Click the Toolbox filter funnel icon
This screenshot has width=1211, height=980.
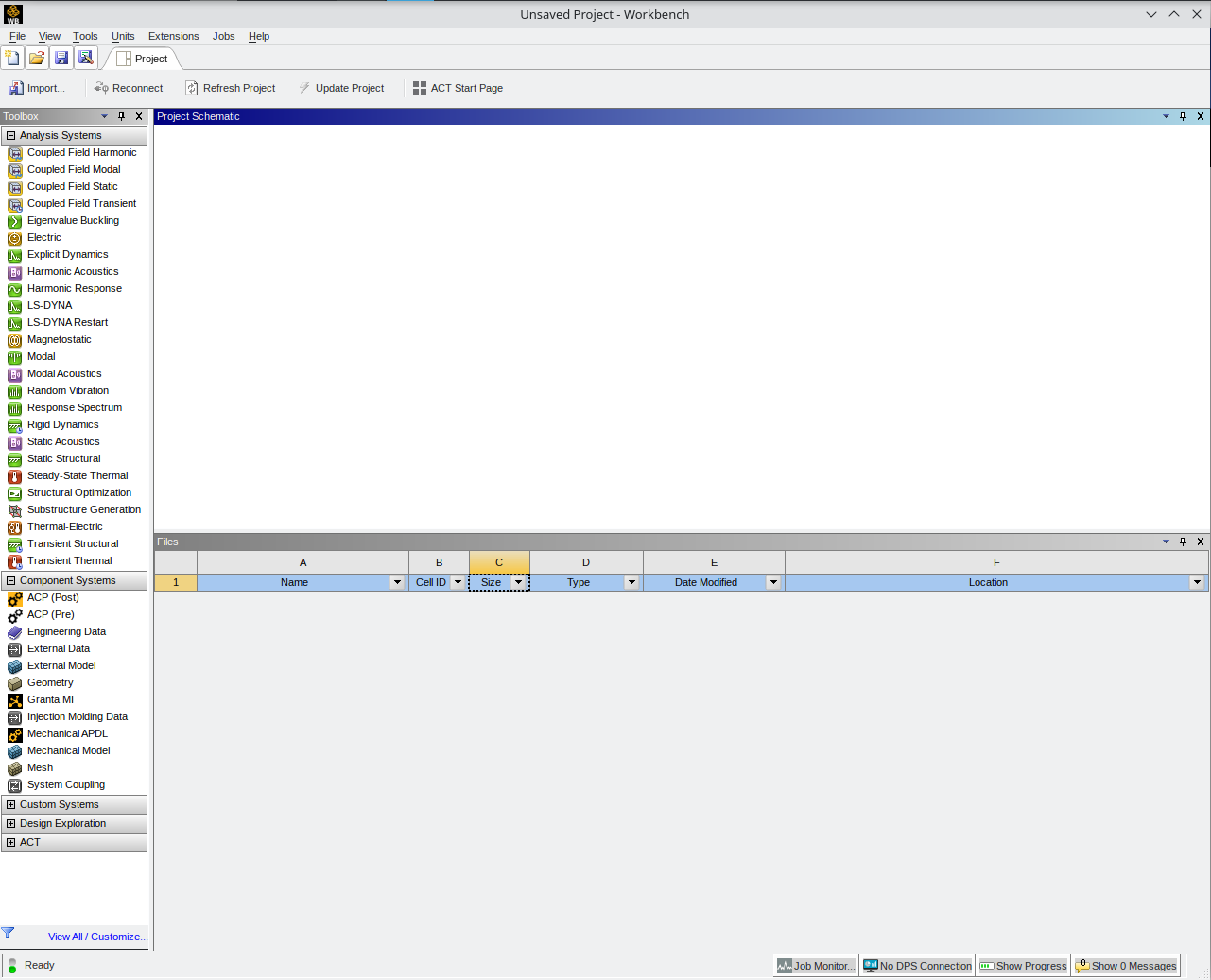[x=9, y=934]
